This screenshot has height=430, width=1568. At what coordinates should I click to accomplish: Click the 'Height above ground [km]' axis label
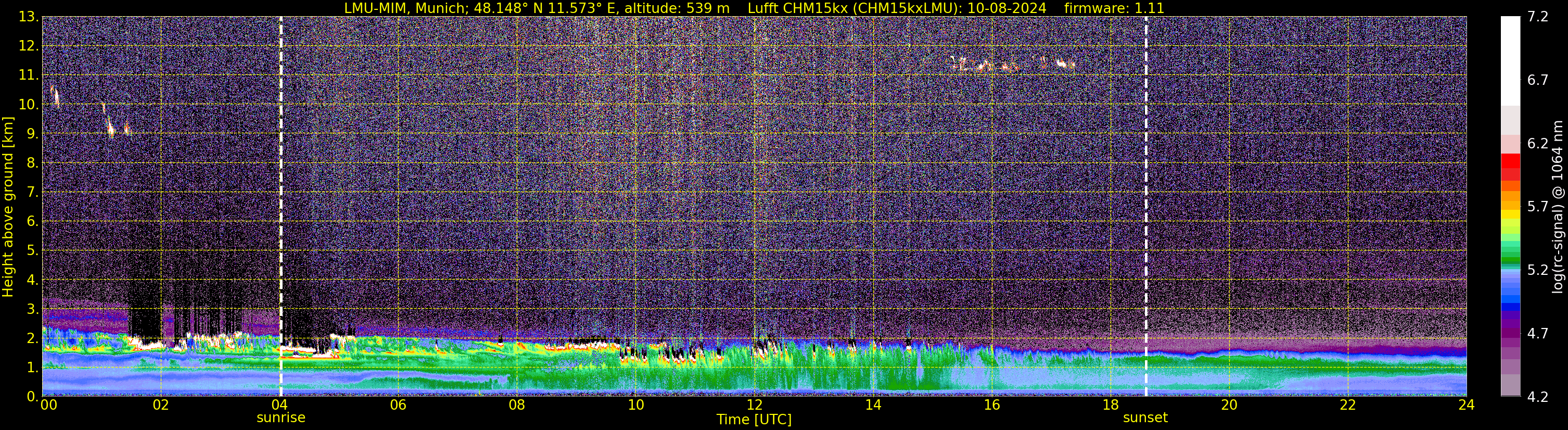click(8, 207)
